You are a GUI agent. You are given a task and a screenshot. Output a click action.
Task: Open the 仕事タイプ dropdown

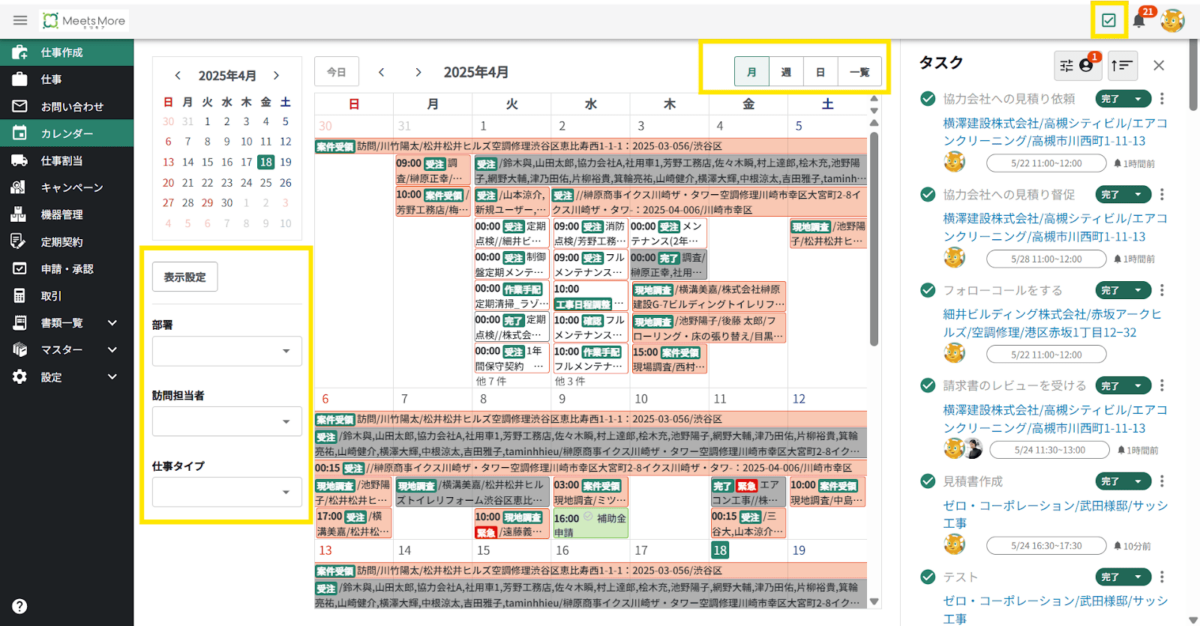click(227, 492)
